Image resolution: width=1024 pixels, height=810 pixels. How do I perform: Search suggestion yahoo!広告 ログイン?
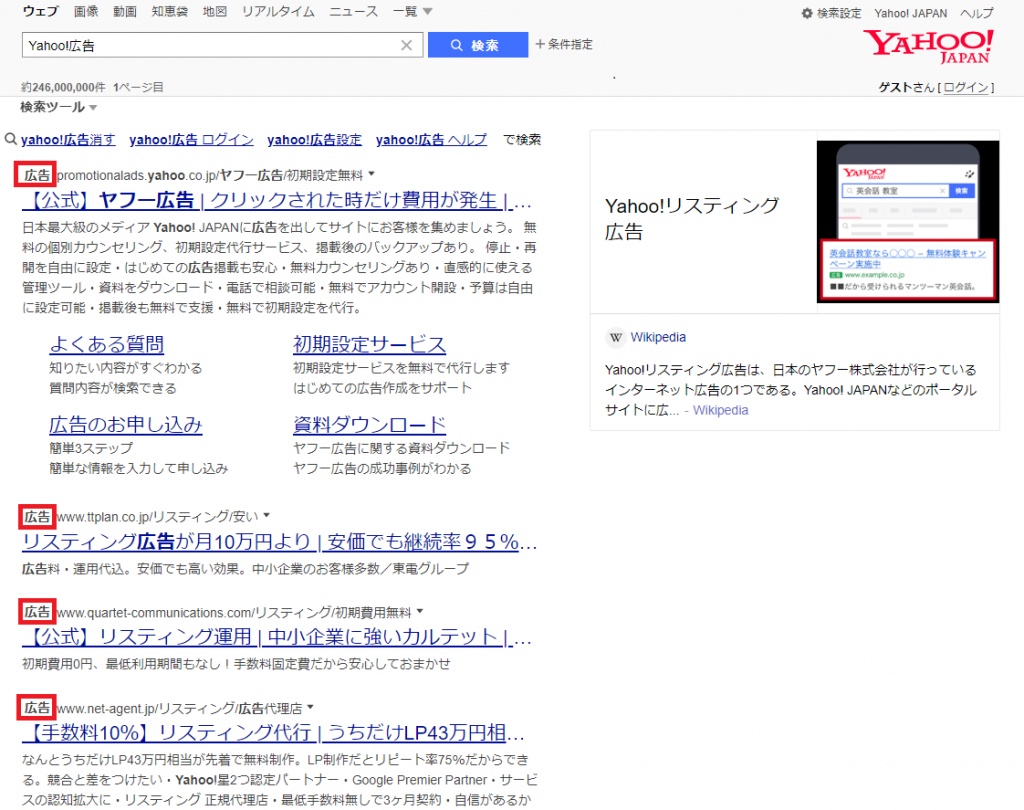coord(191,139)
